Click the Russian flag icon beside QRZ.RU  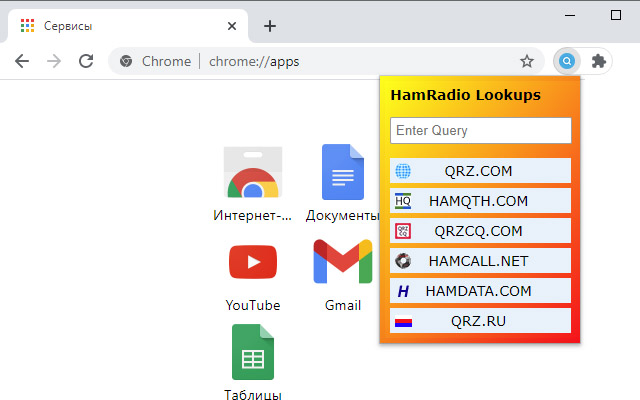[403, 323]
